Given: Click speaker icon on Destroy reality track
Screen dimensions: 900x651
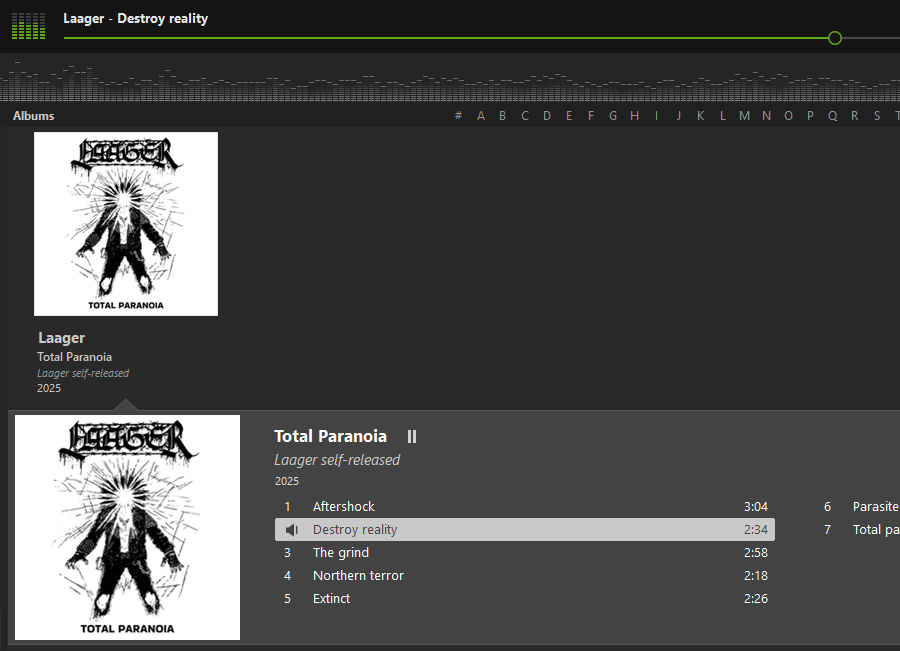Looking at the screenshot, I should click(x=291, y=530).
